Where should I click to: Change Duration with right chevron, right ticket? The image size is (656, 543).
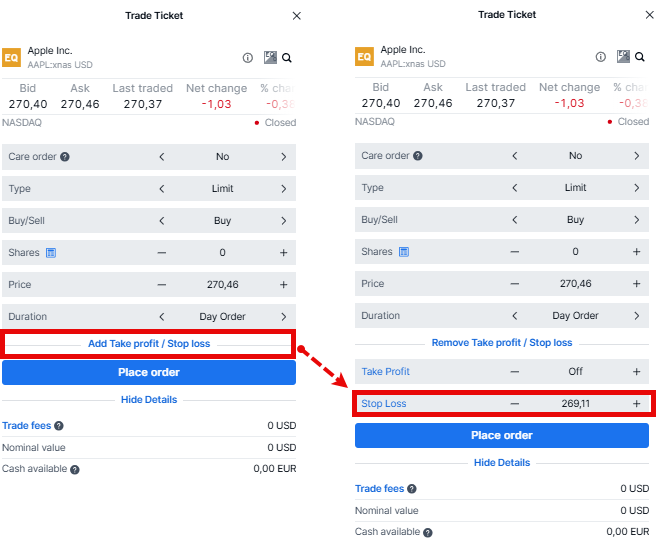(x=636, y=316)
